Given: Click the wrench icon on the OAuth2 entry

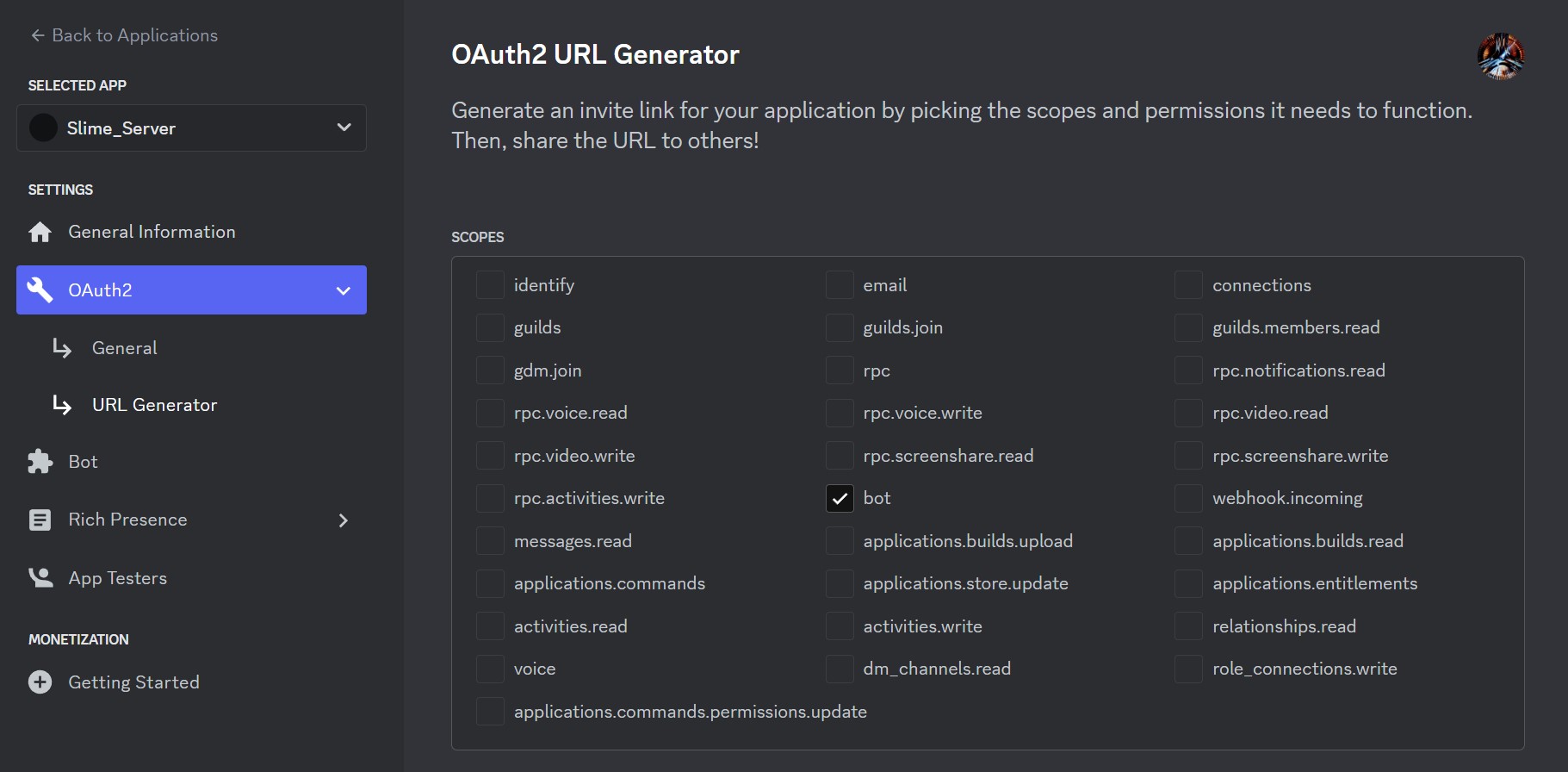Looking at the screenshot, I should pos(40,289).
